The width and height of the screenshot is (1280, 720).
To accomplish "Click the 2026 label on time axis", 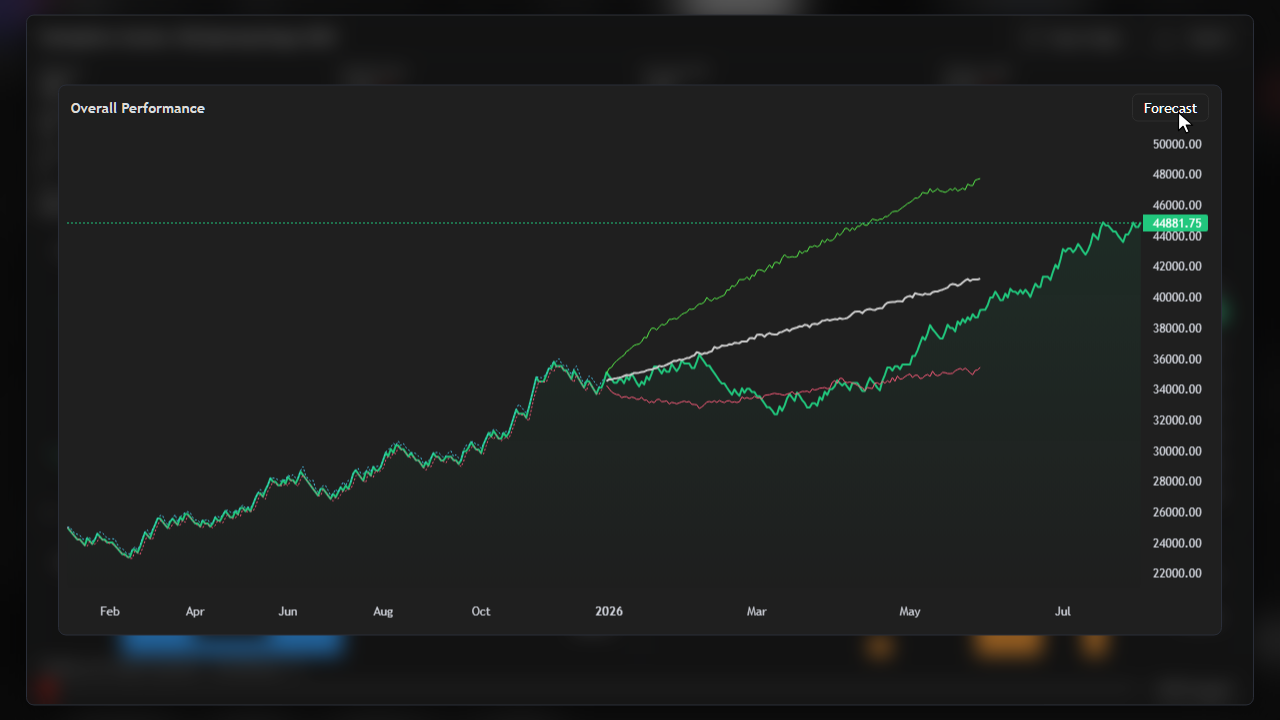I will (609, 611).
